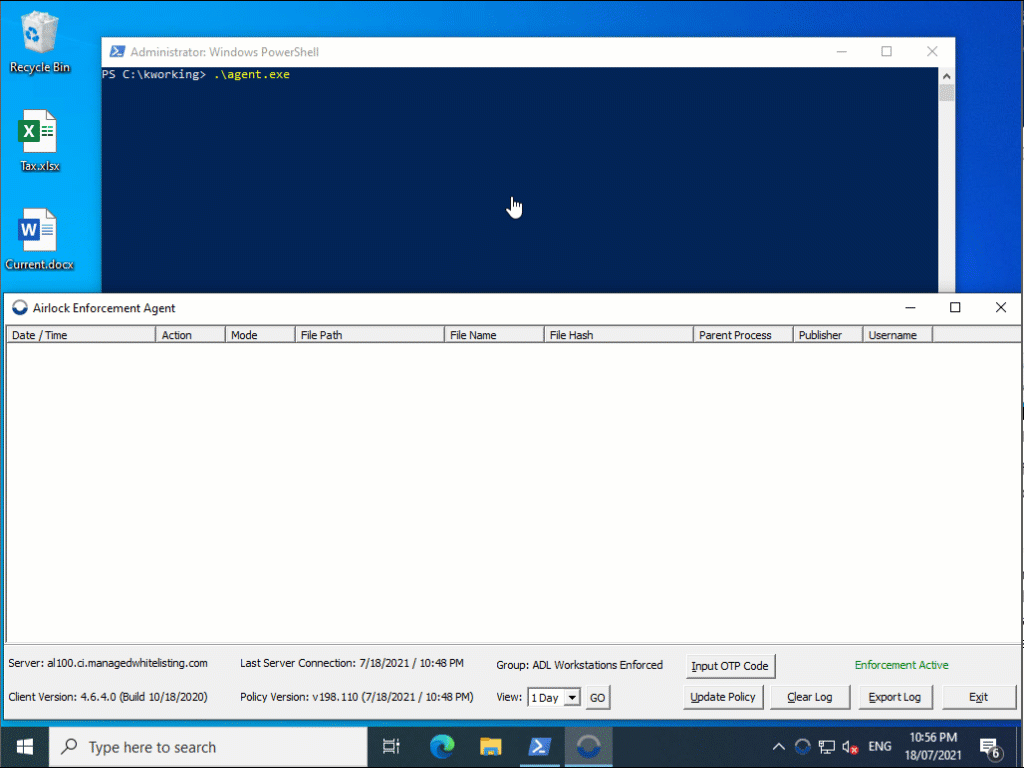Click the .\agent.exe command text
Screen dimensions: 1024x768
coord(251,74)
